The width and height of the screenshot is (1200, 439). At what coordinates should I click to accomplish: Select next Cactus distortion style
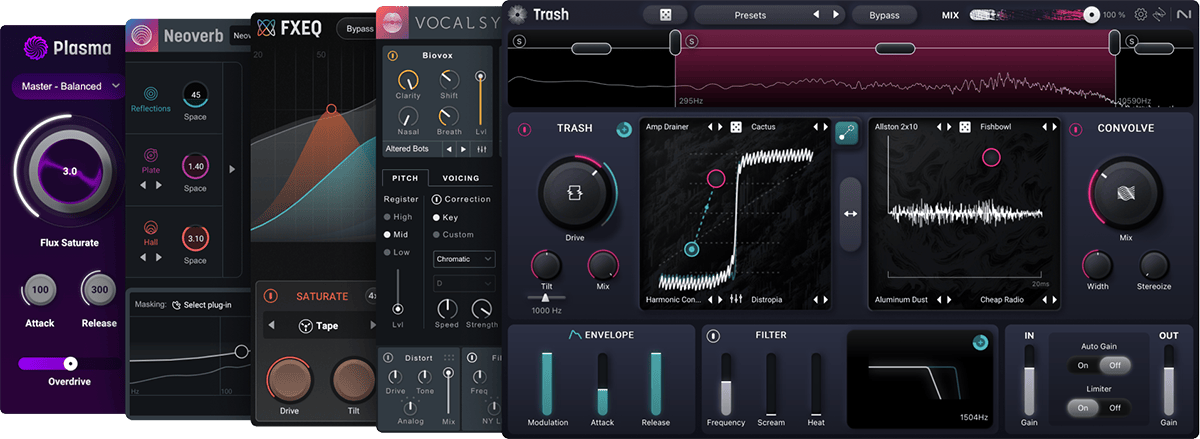point(825,127)
